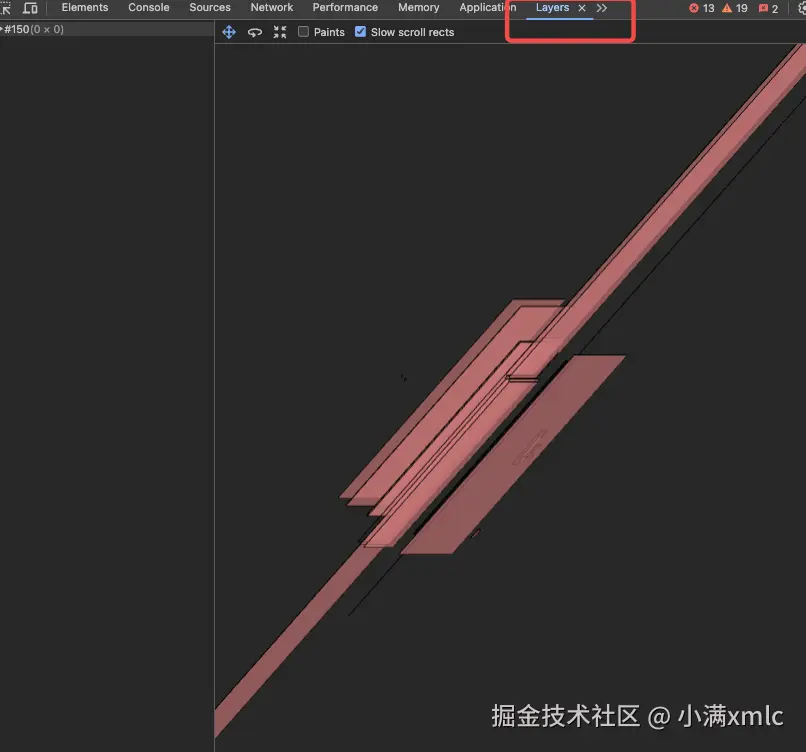Select the rotate mode tool
This screenshot has height=752, width=806.
coord(254,32)
